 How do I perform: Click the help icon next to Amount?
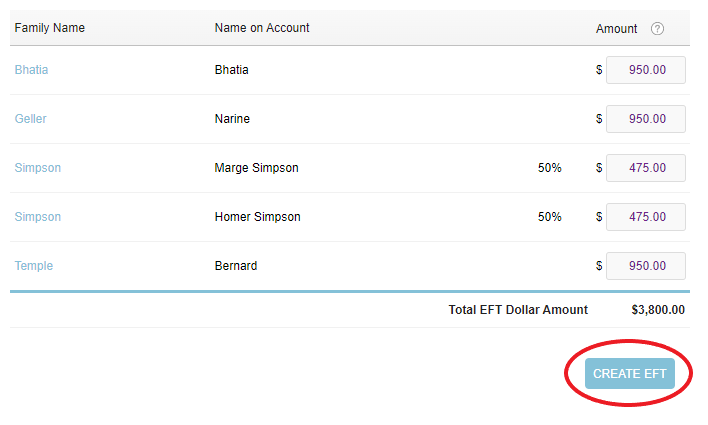(657, 29)
